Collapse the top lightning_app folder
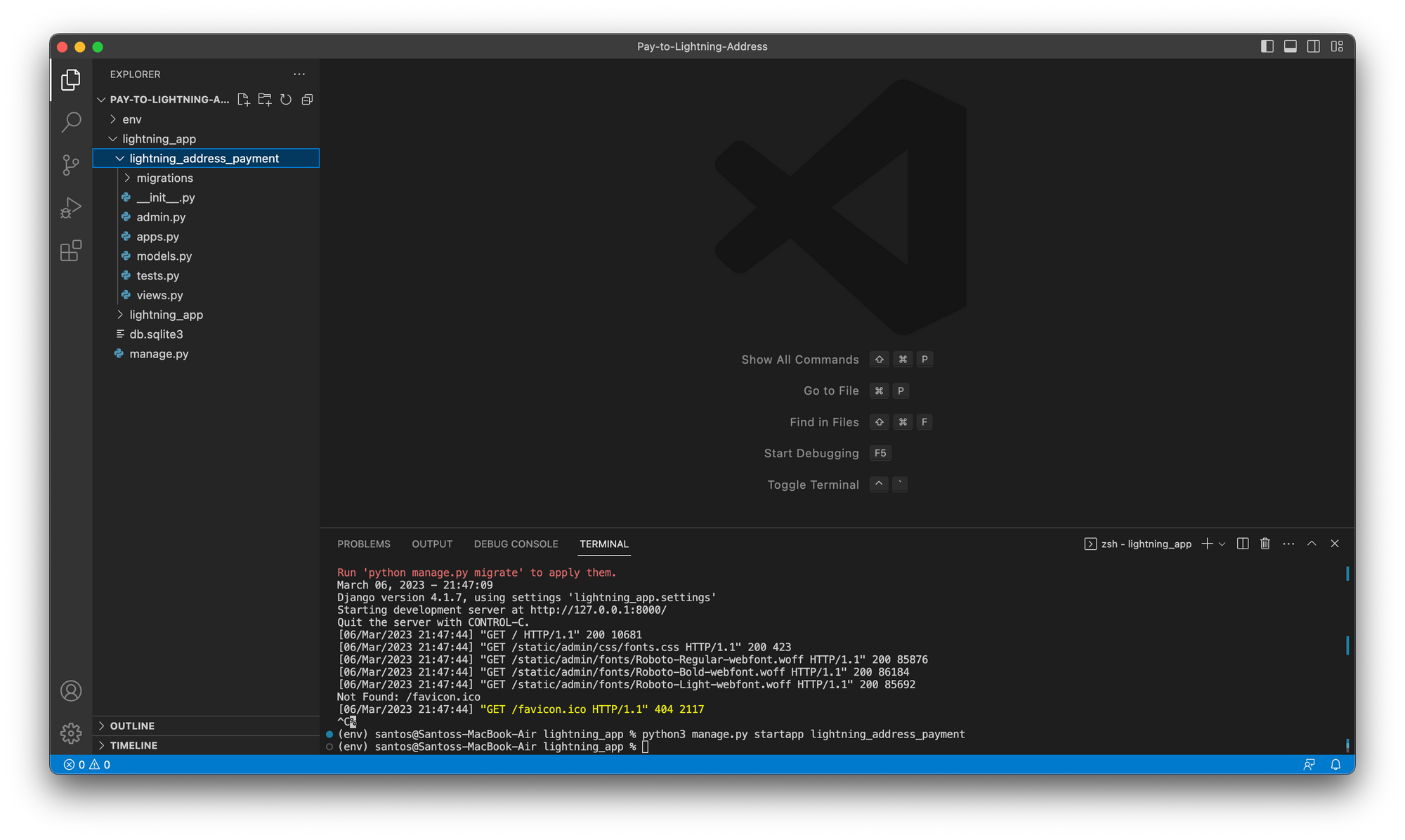Screen dimensions: 1405x840 (x=207, y=139)
